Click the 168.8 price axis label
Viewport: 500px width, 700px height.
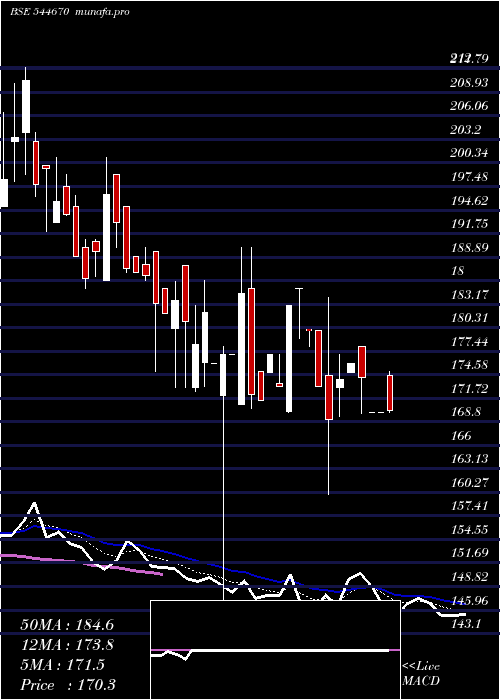(x=466, y=412)
